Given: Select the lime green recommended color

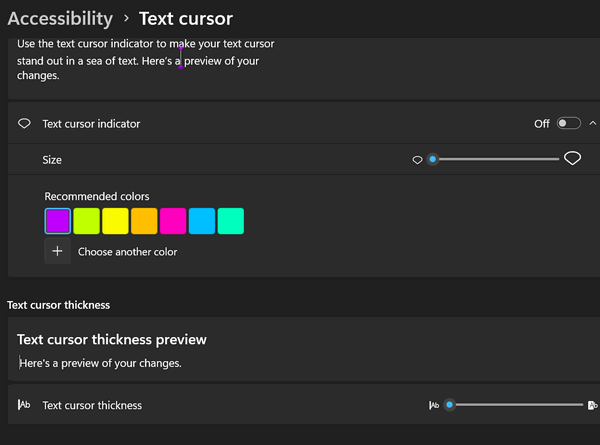Looking at the screenshot, I should [x=86, y=221].
